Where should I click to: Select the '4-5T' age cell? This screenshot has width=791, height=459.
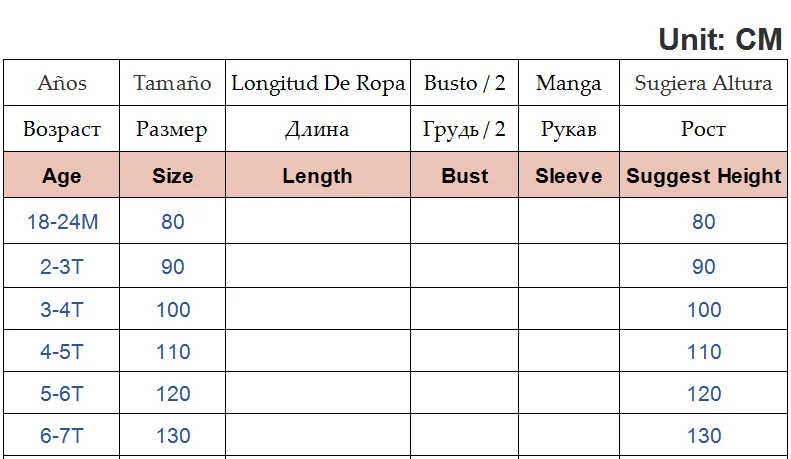(x=62, y=352)
